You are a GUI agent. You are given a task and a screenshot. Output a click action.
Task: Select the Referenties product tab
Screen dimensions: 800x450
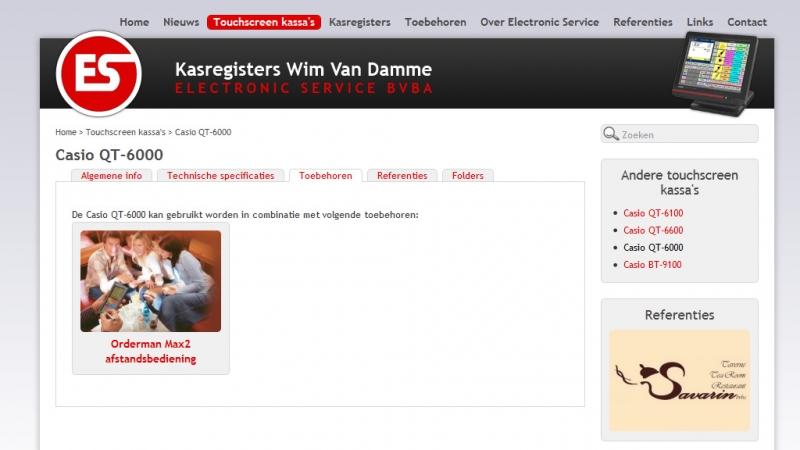[402, 176]
